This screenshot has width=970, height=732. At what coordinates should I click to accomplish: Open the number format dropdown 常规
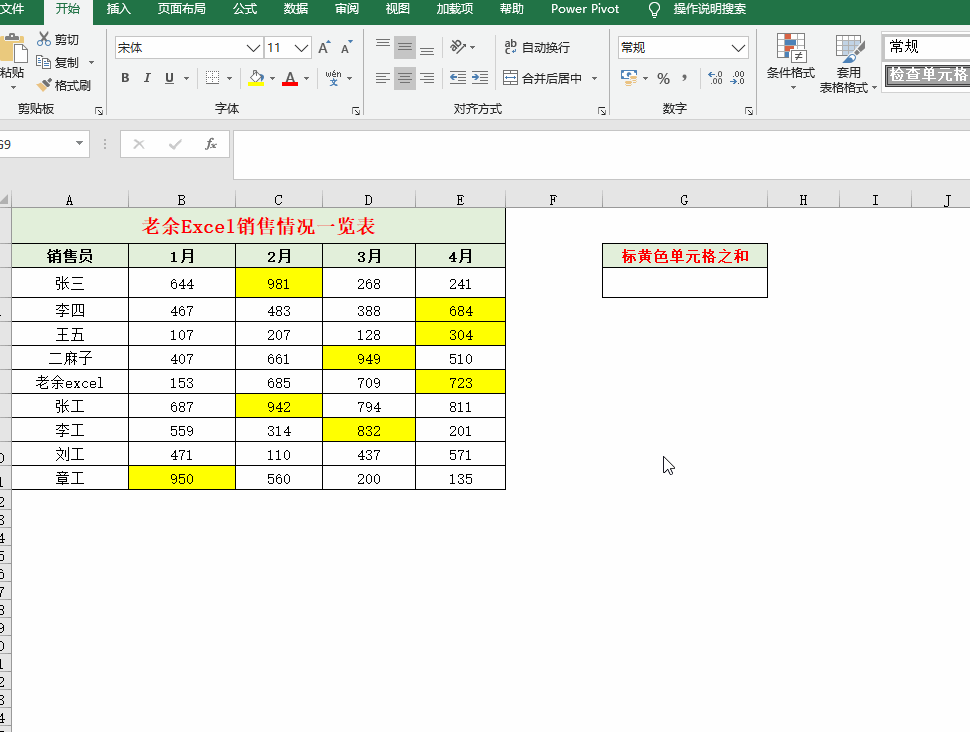click(738, 48)
